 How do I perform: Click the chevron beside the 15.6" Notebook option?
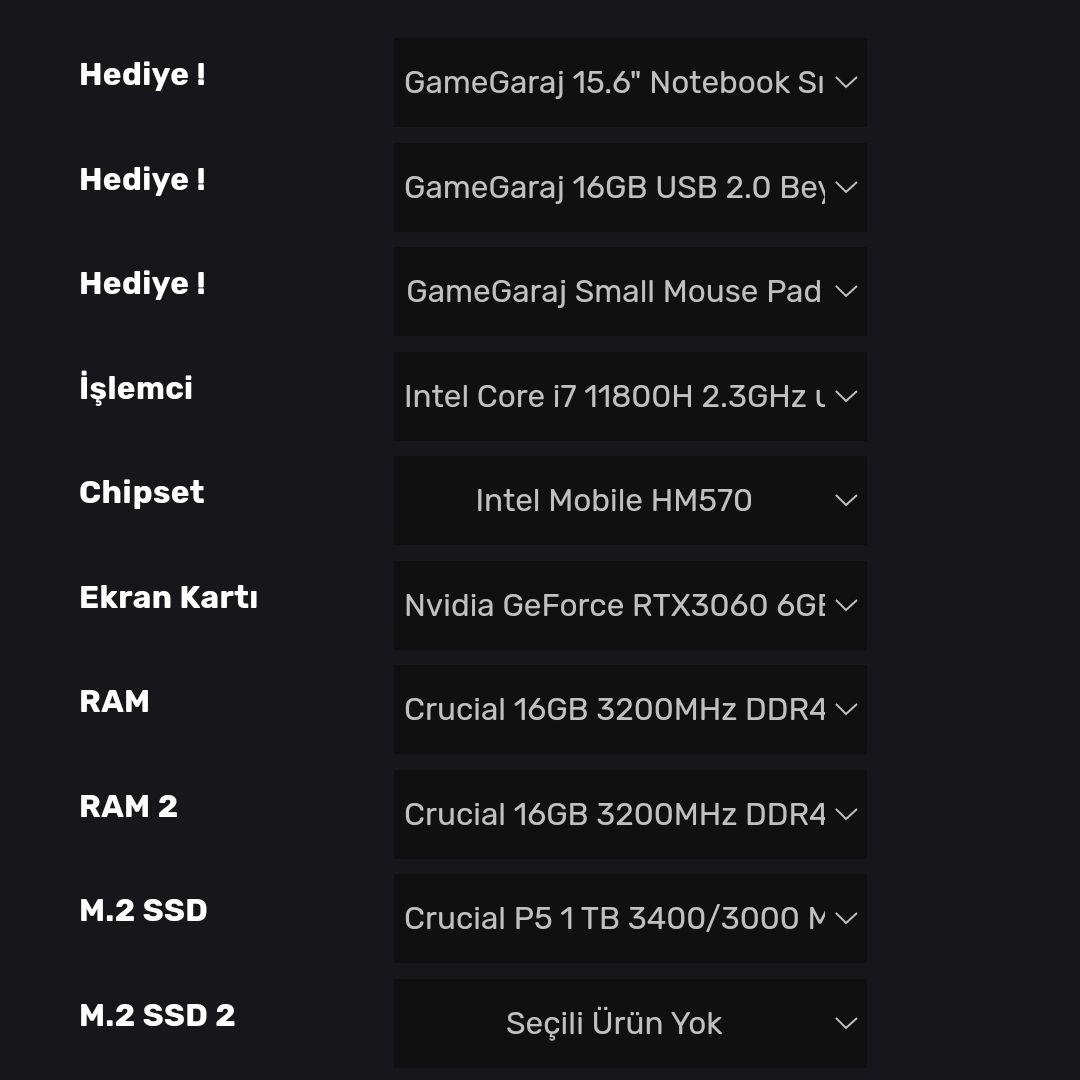(x=846, y=83)
